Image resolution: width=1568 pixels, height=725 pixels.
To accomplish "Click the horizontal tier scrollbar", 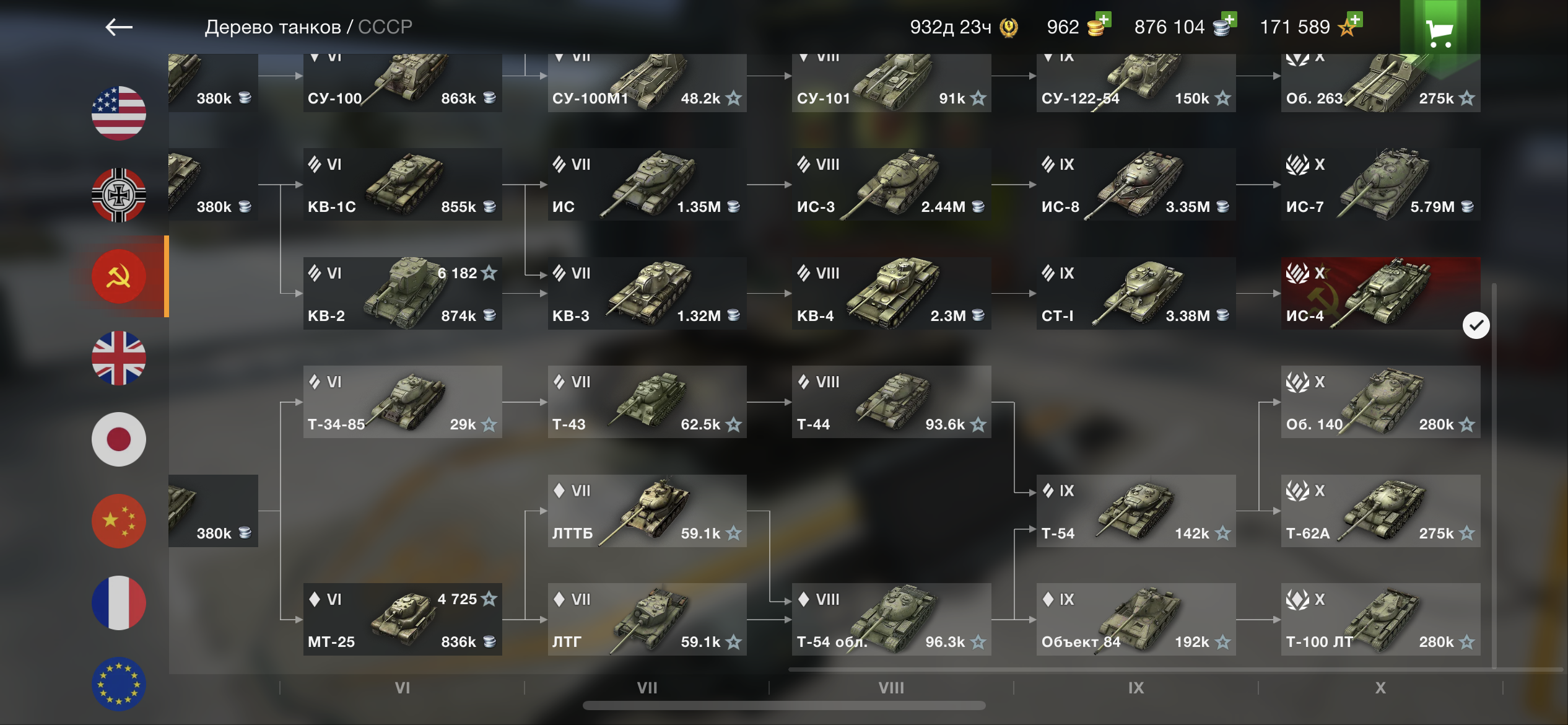I will 784,706.
